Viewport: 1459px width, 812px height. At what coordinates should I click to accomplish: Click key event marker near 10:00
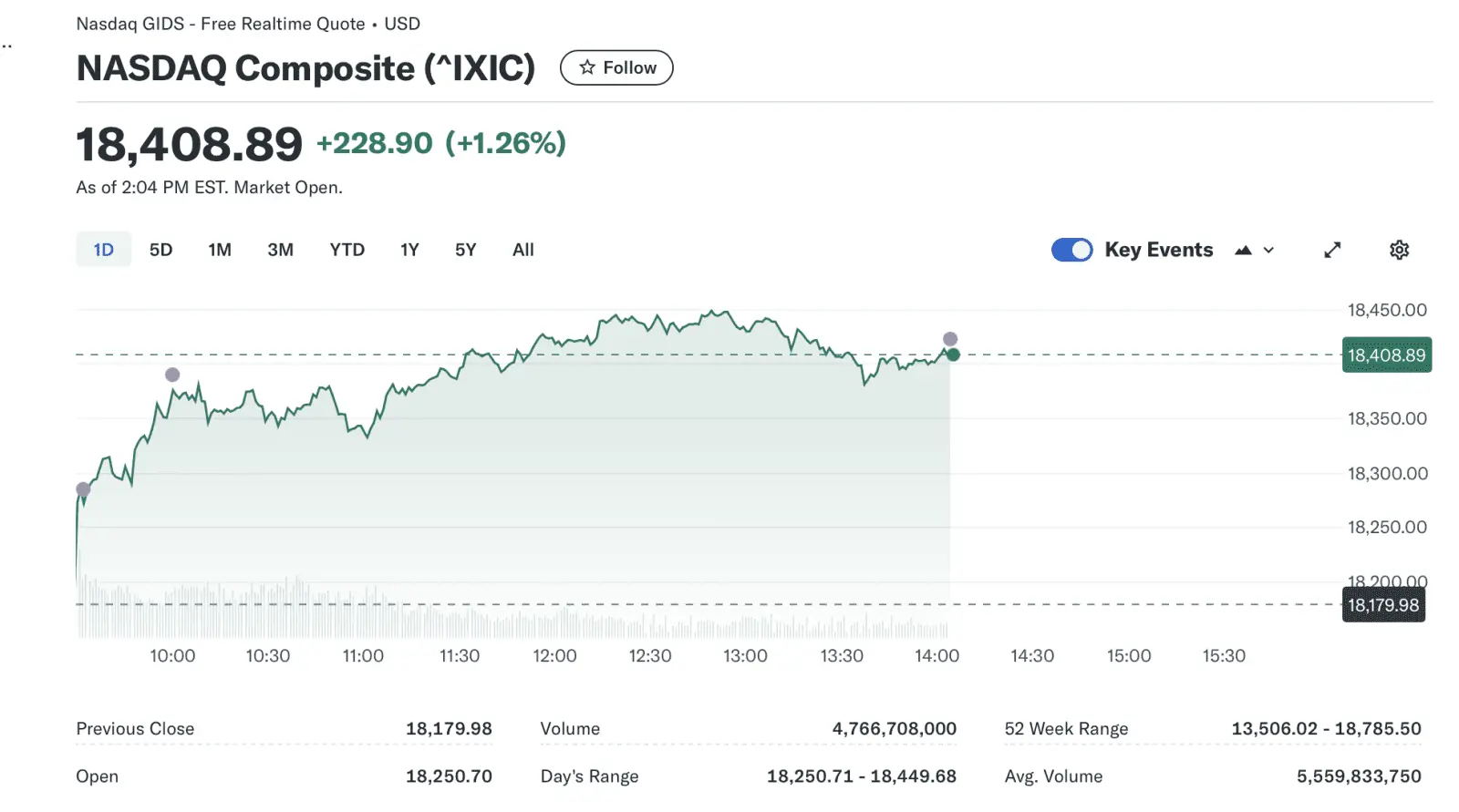tap(172, 375)
